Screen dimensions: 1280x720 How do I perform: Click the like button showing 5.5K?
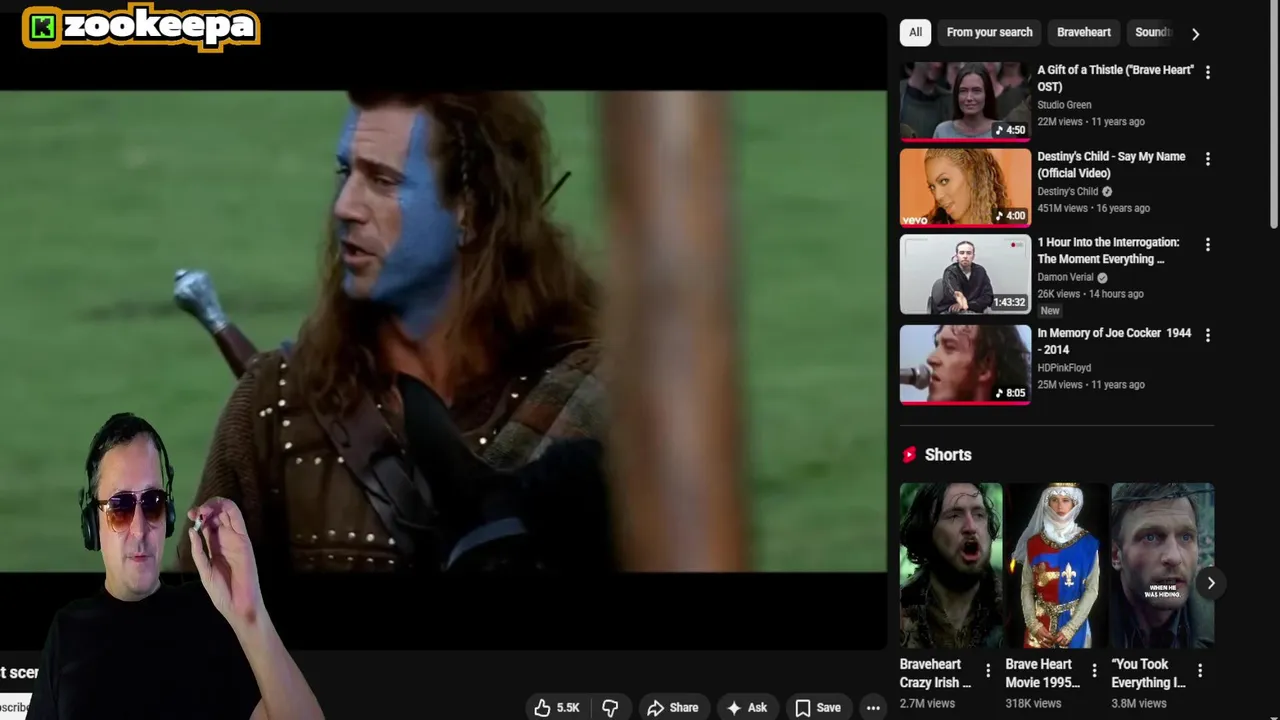(557, 707)
